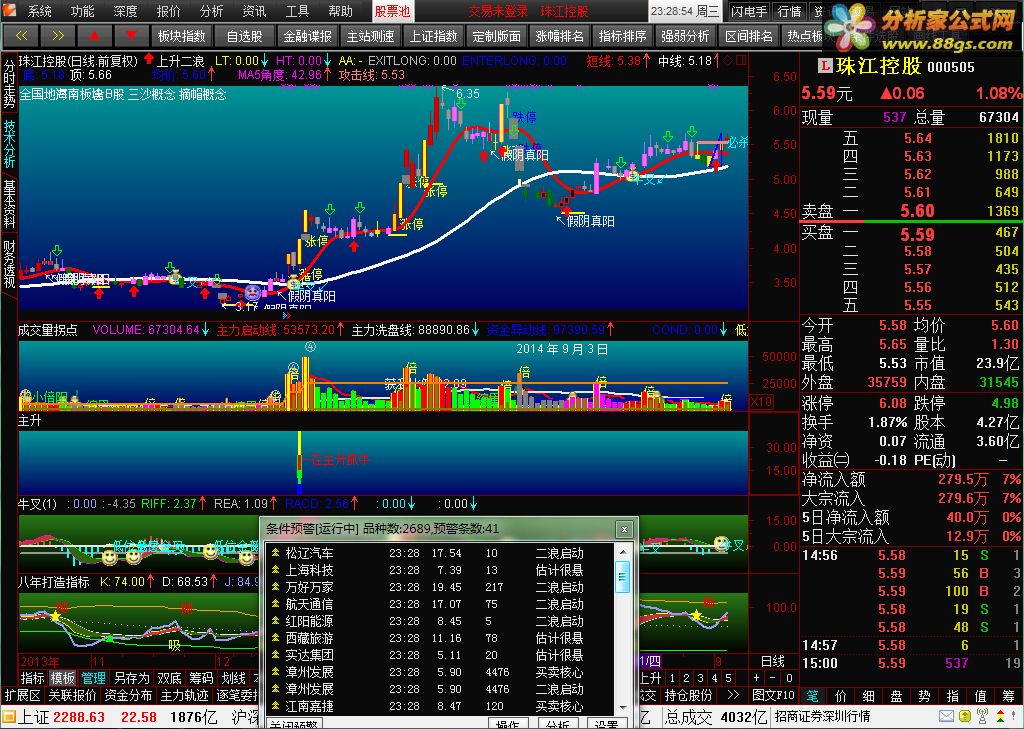Click the 另存为 tab below chart
This screenshot has width=1024, height=729.
[x=131, y=678]
